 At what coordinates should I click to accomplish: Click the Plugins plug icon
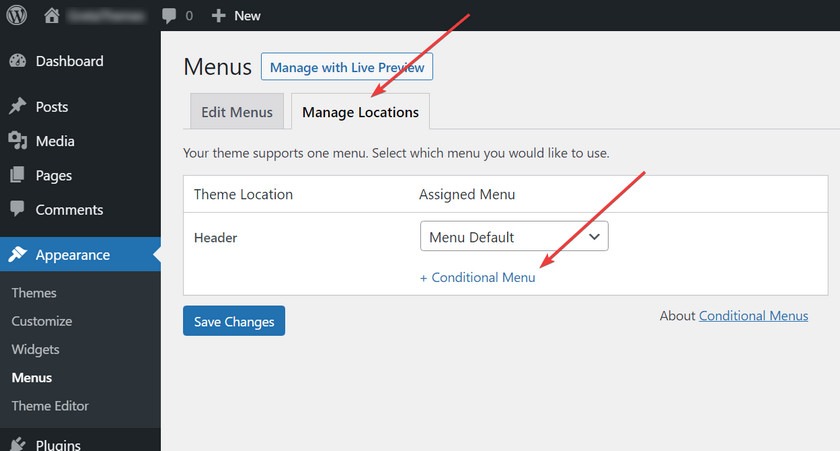pos(18,444)
